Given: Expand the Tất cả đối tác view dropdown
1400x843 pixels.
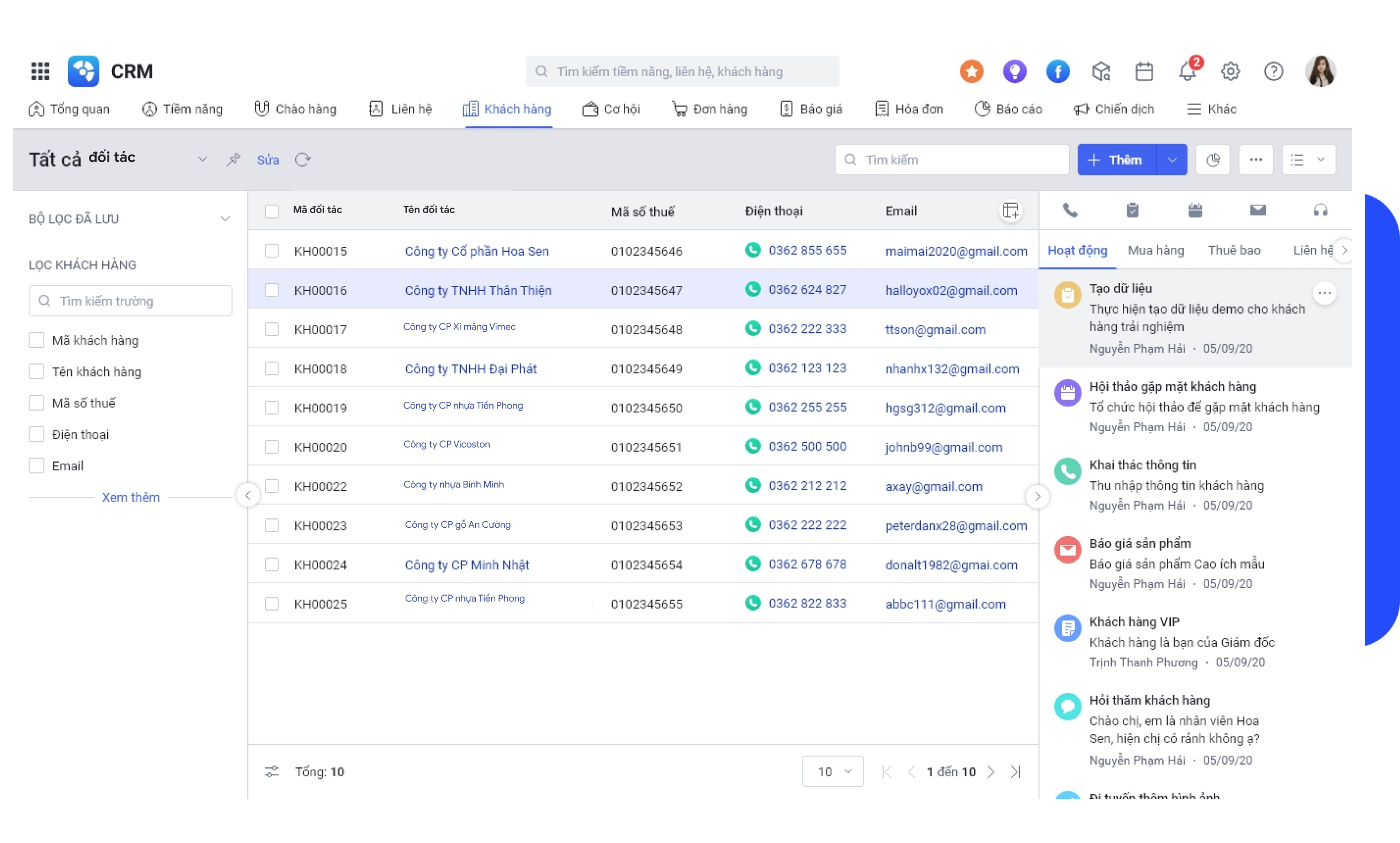Looking at the screenshot, I should 202,160.
